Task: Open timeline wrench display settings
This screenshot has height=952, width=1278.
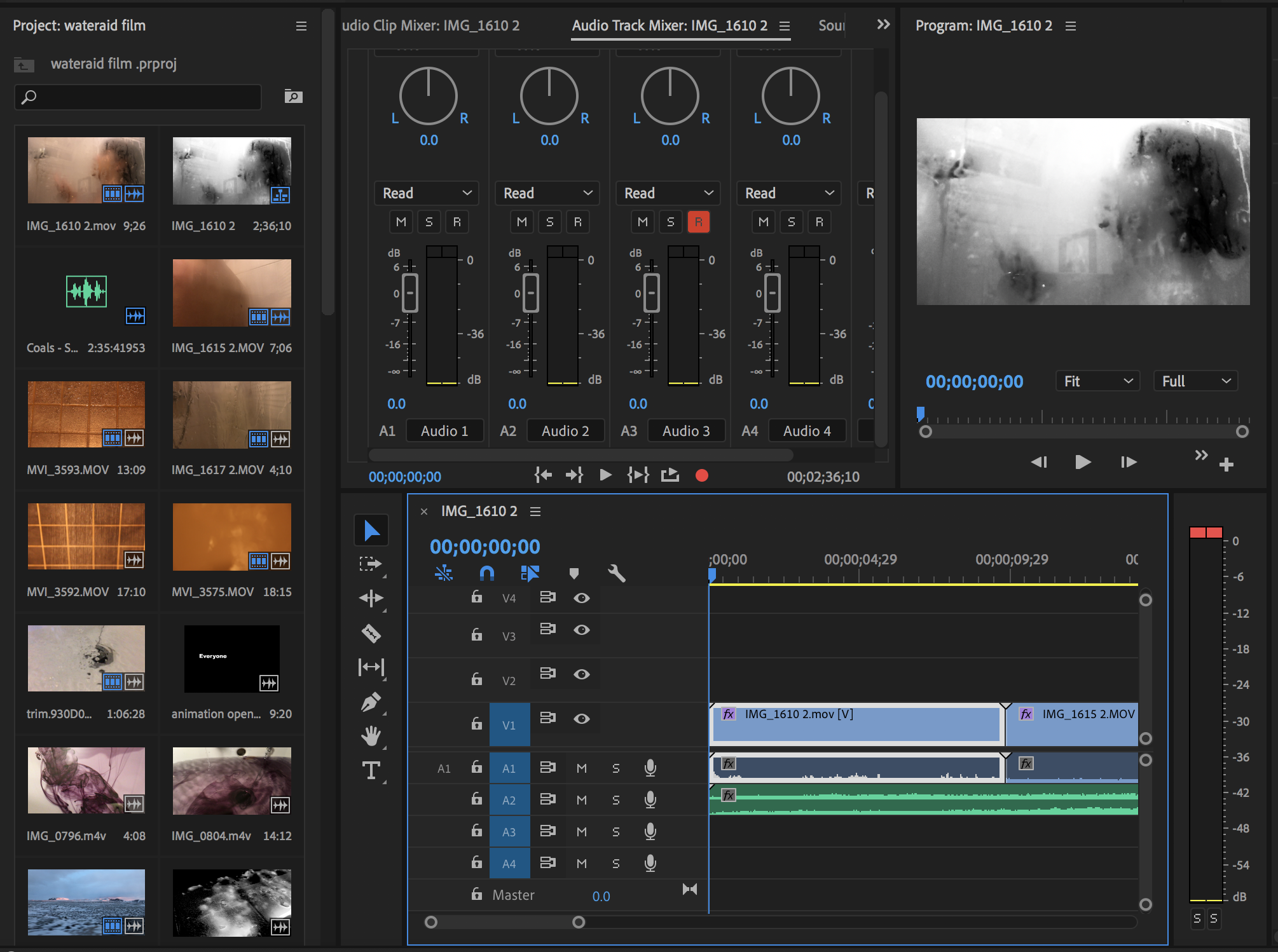Action: click(x=616, y=574)
